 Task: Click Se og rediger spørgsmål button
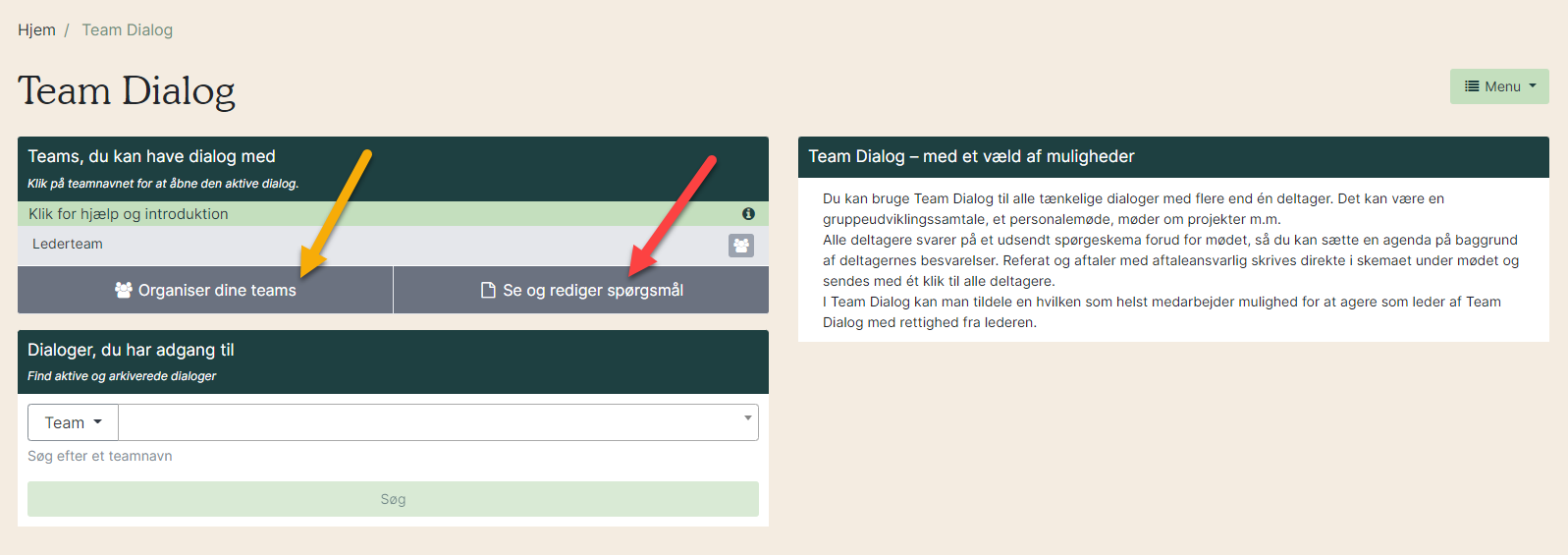pos(581,290)
